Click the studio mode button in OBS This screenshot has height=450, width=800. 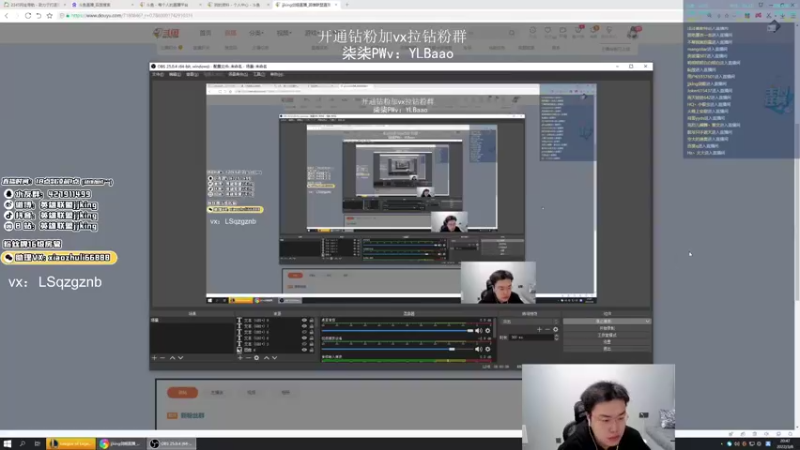click(607, 335)
